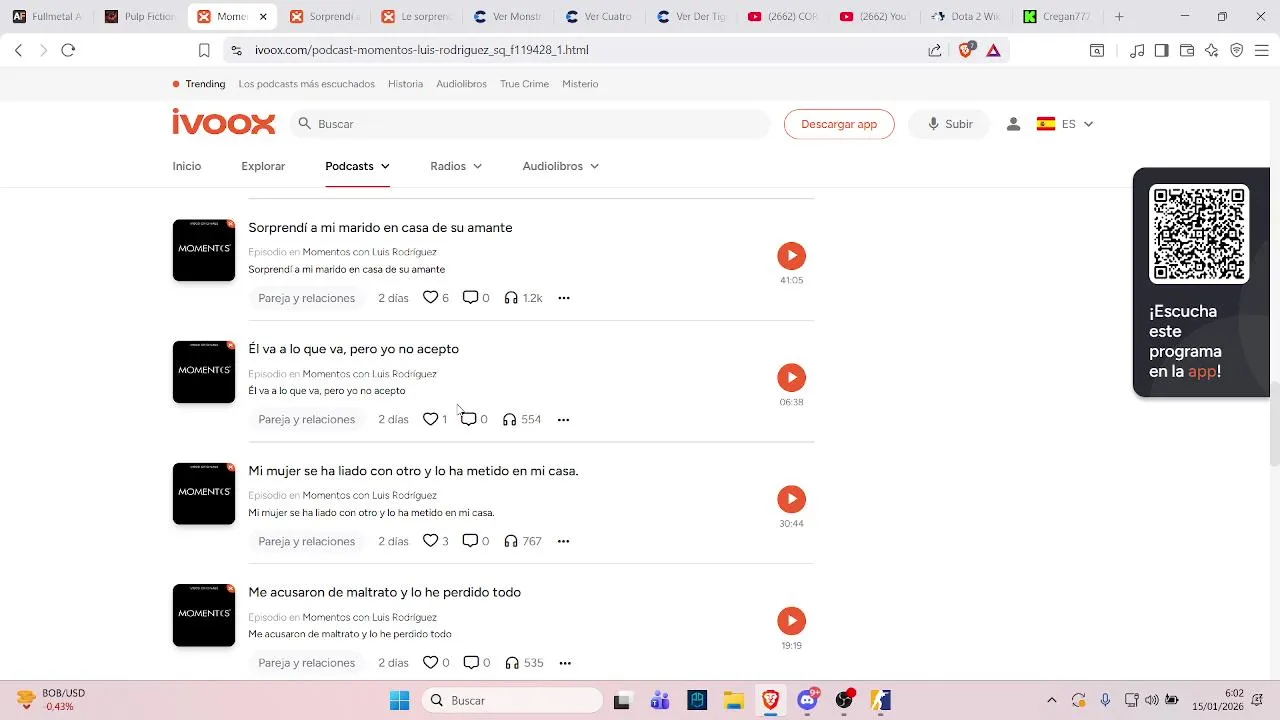Open the Windows Start menu
The width and height of the screenshot is (1280, 720).
coord(399,700)
